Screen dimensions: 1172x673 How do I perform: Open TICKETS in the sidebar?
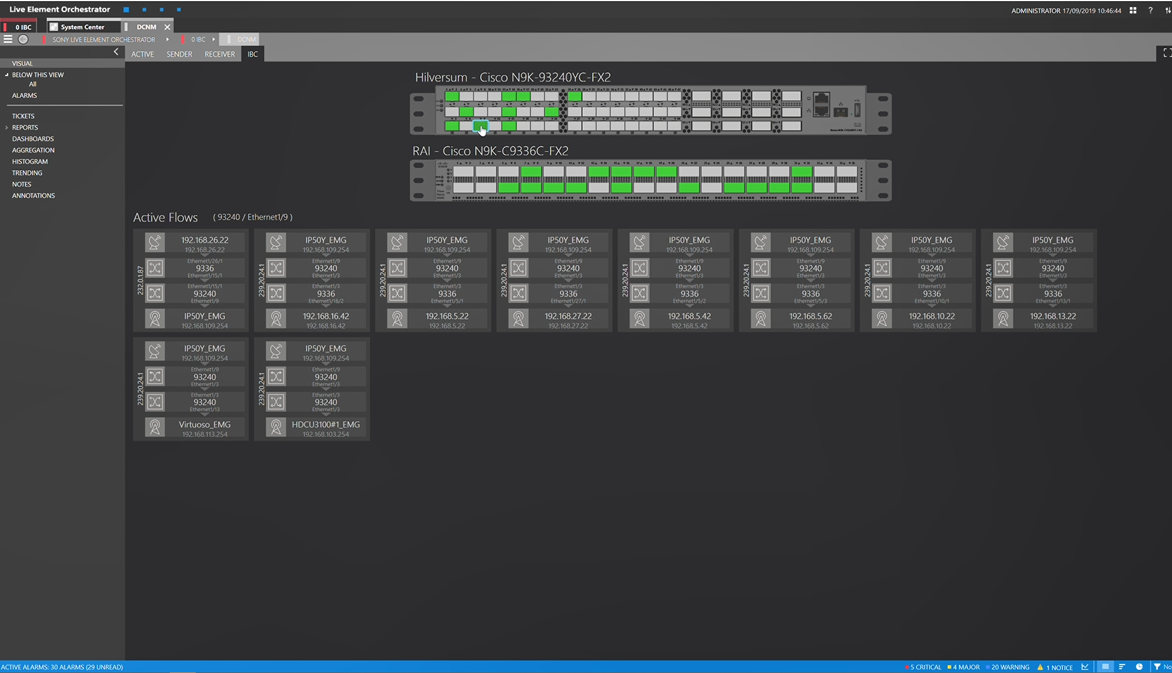click(x=23, y=116)
